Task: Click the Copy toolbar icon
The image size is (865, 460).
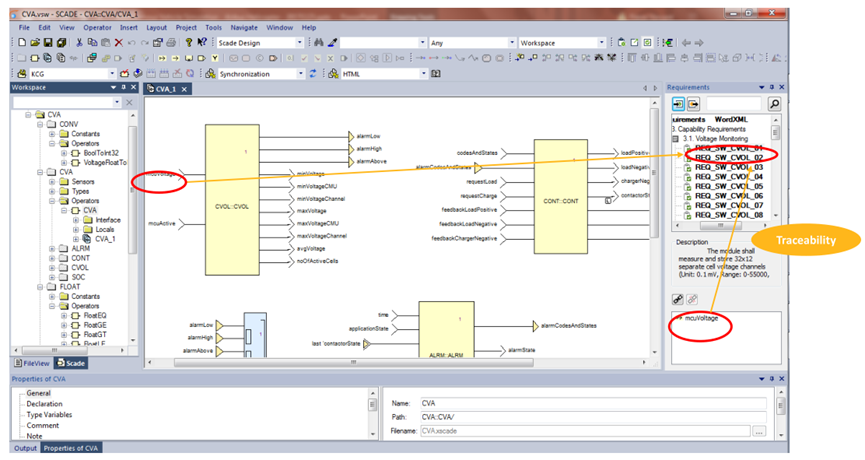Action: [x=92, y=42]
